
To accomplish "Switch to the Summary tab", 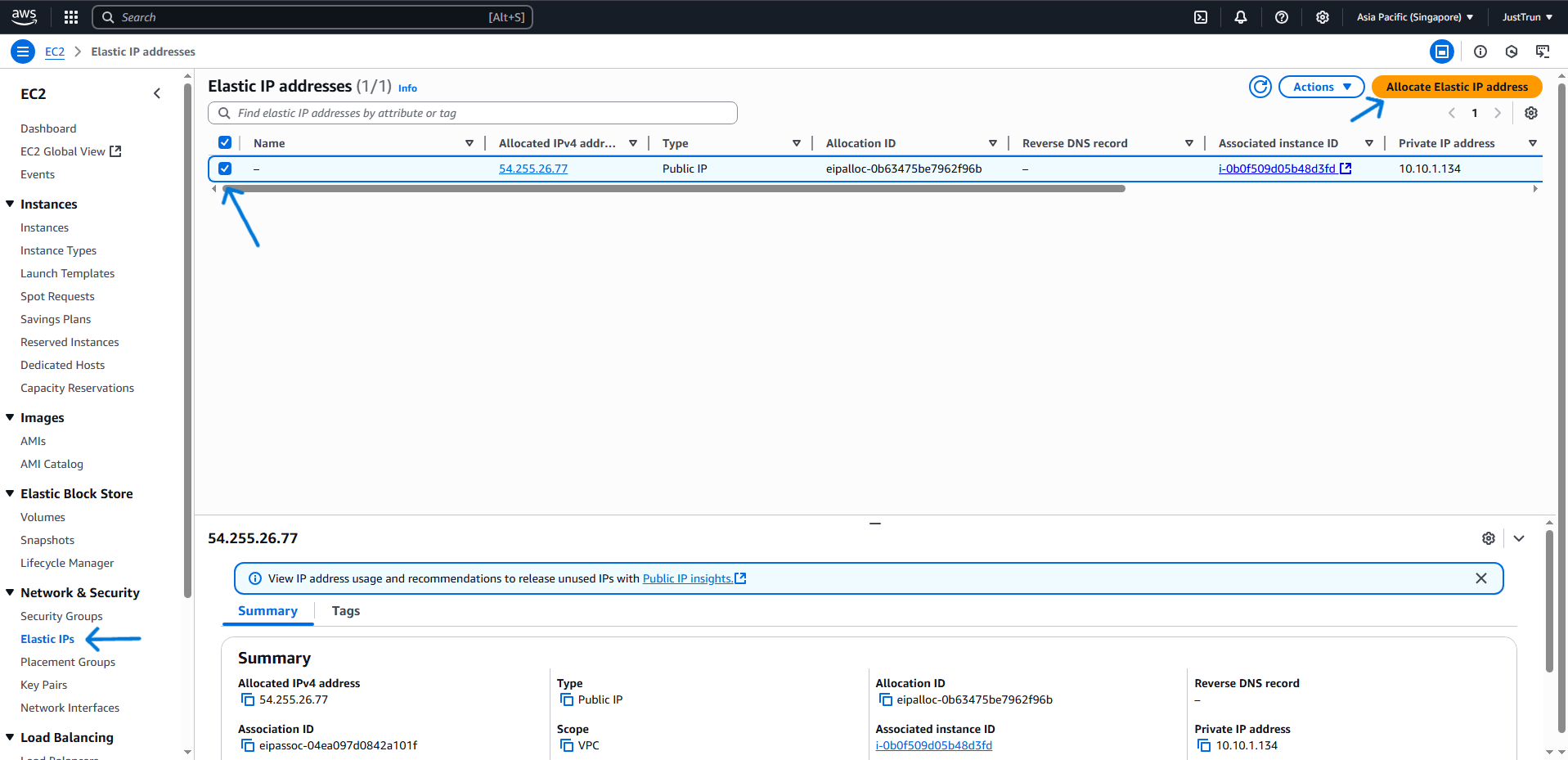I will (x=267, y=611).
